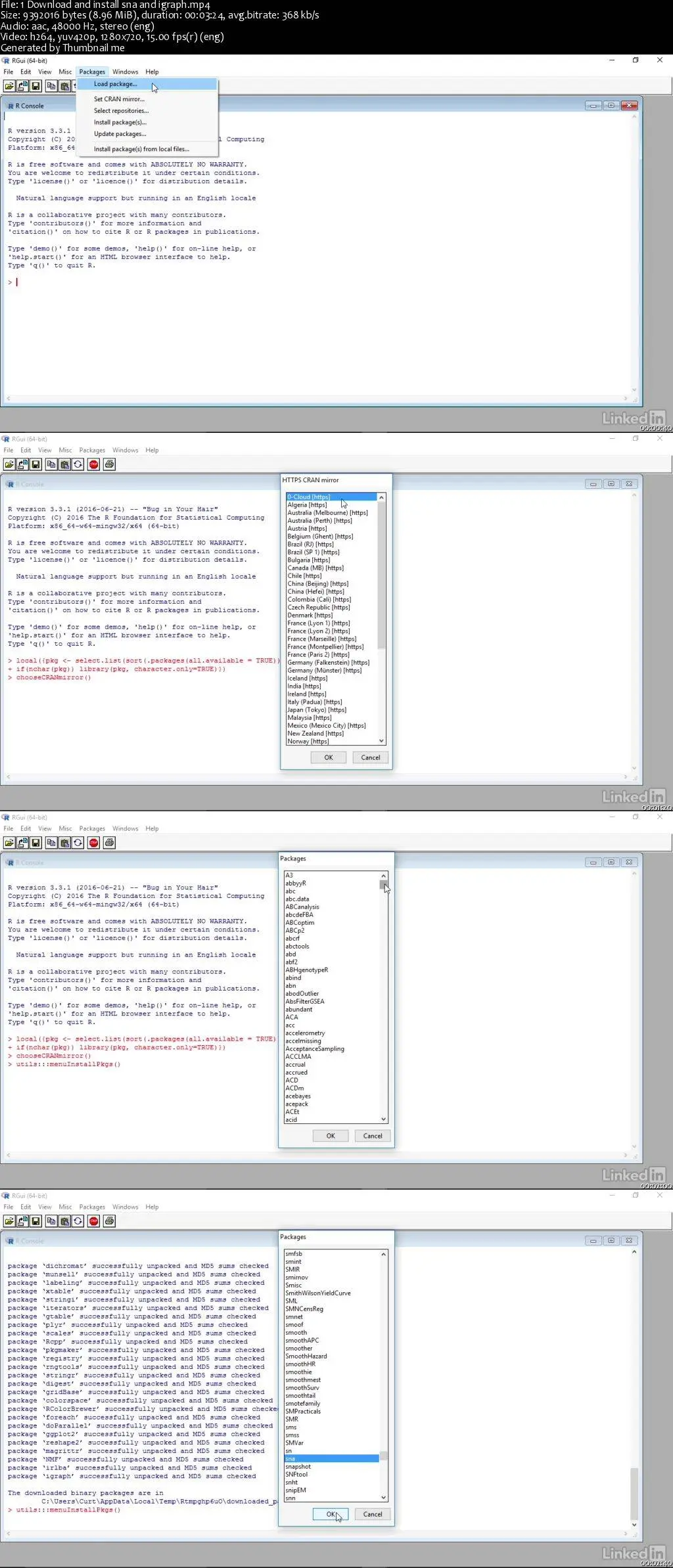
Task: Click the Load workspace icon in the top frame with the open Packages menu
Action: (22, 86)
